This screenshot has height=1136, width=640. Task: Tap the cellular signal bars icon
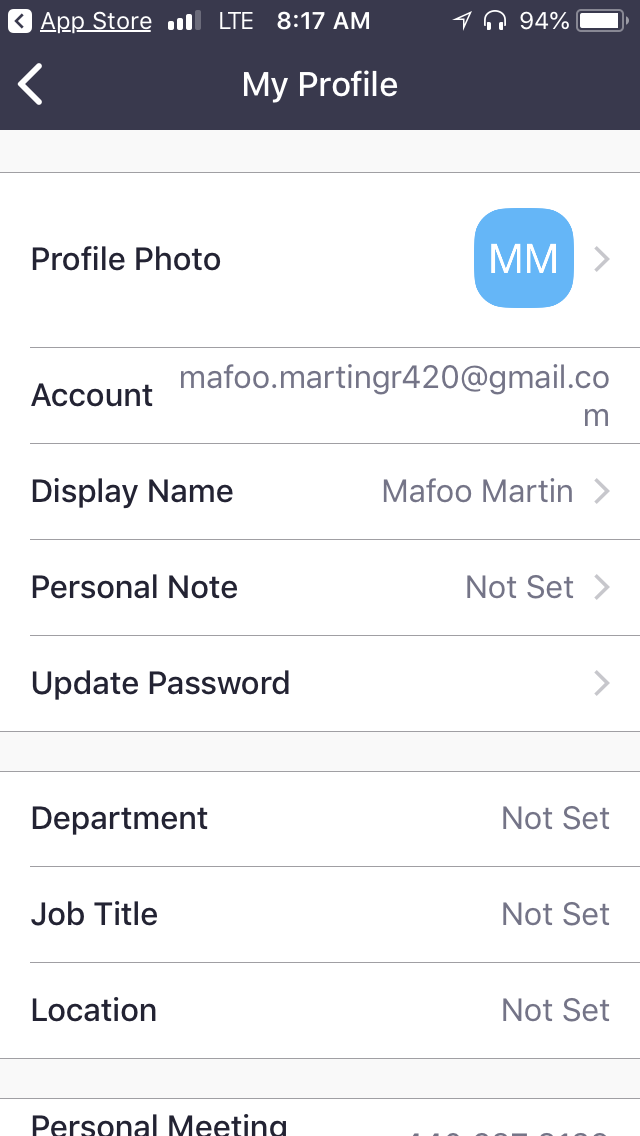click(x=184, y=21)
